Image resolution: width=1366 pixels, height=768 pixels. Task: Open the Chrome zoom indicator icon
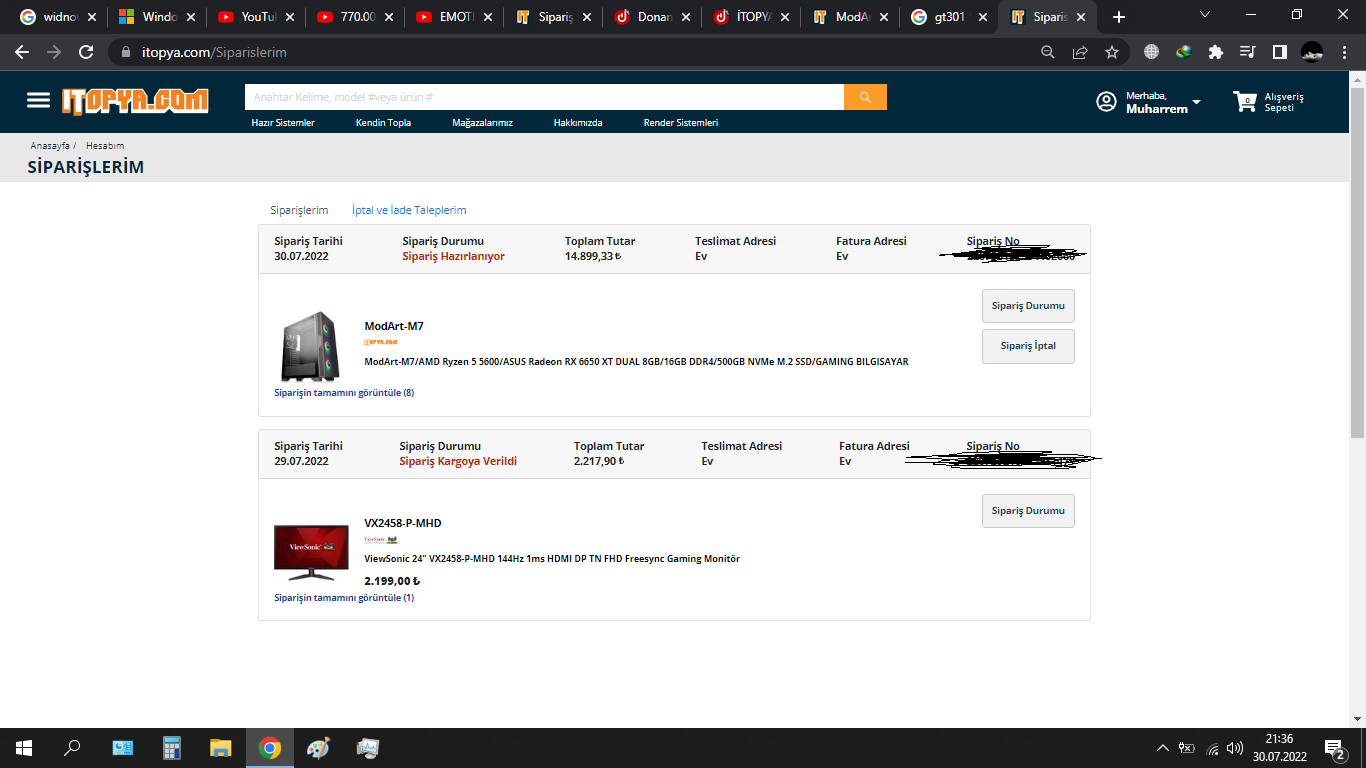[1048, 52]
